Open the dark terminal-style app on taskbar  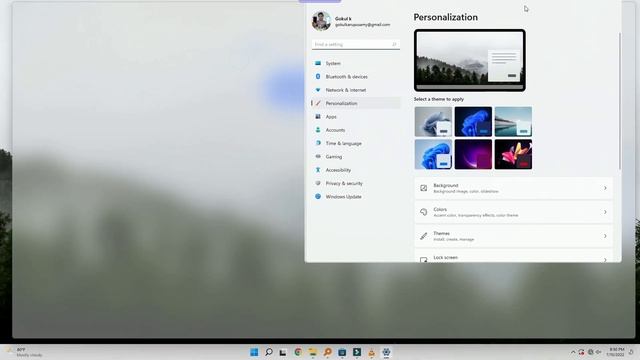tap(357, 352)
